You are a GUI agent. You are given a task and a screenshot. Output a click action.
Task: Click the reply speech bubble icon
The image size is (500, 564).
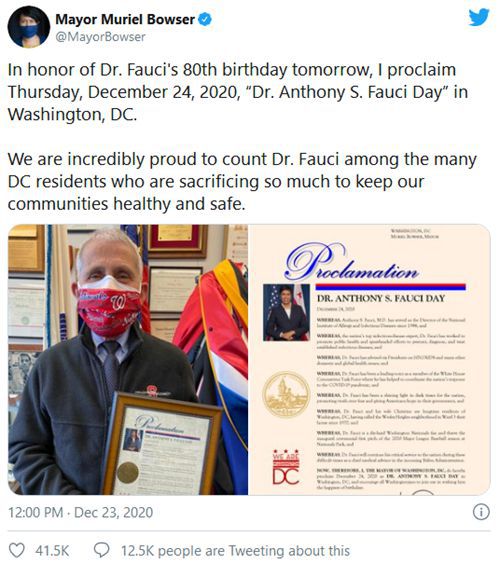coord(101,550)
